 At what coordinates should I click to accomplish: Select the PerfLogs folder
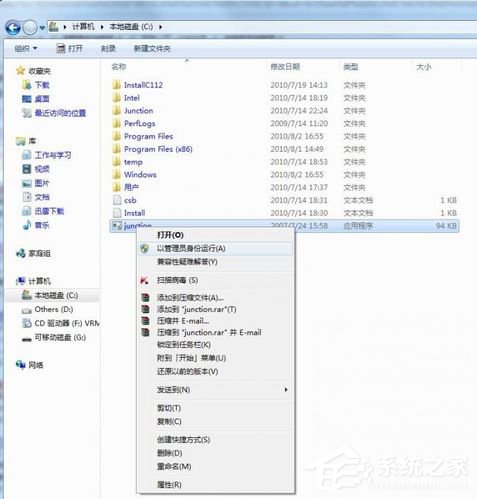click(139, 123)
